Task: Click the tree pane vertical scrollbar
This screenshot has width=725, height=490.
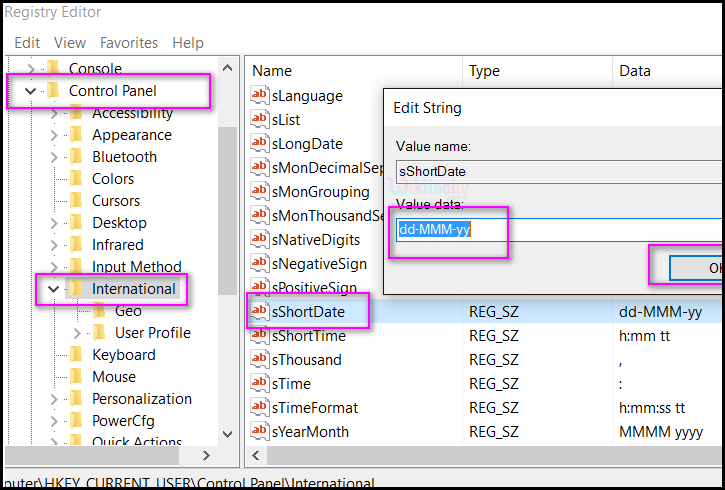Action: [228, 250]
